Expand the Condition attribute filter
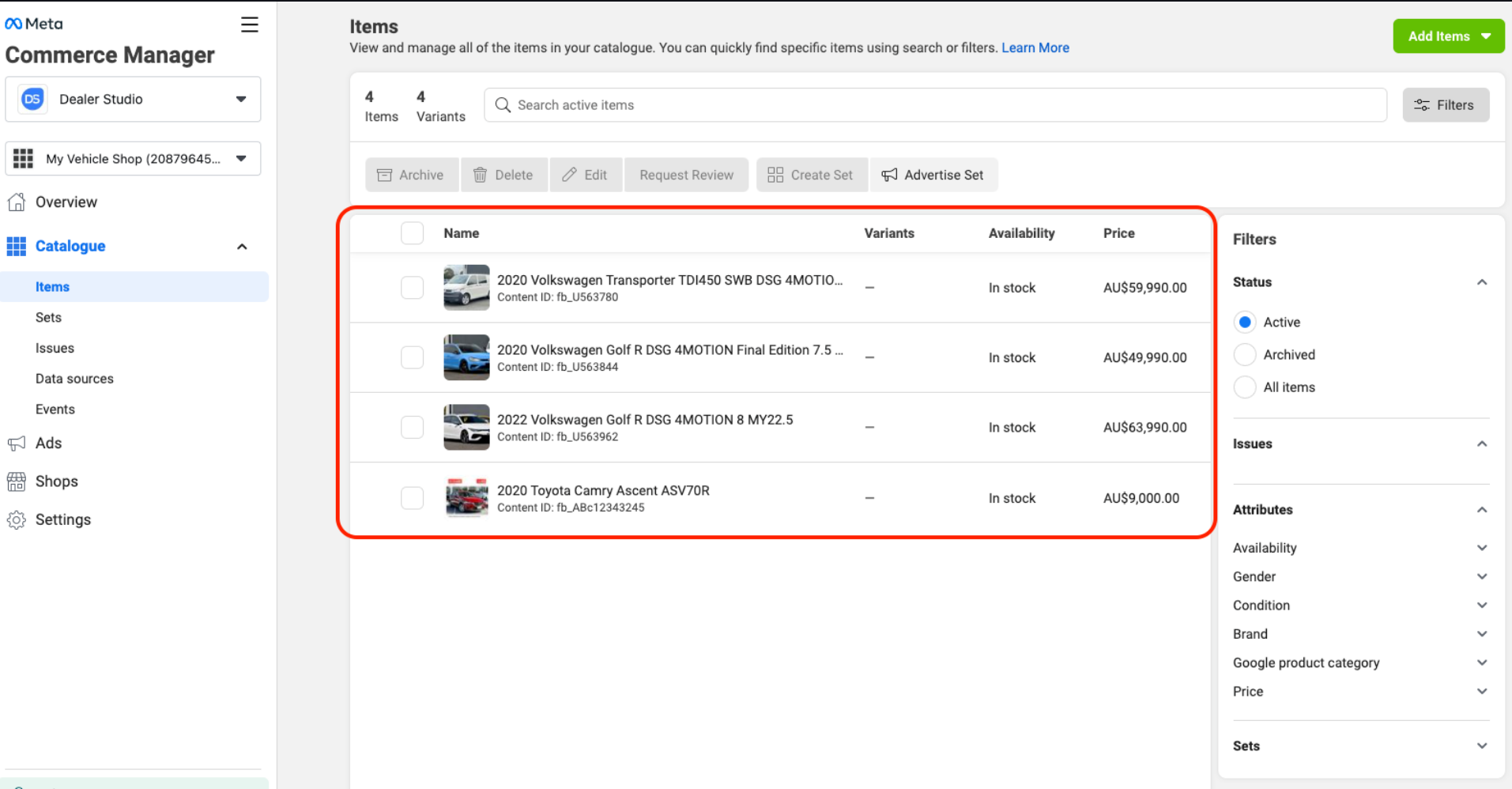This screenshot has height=789, width=1512. click(x=1482, y=606)
